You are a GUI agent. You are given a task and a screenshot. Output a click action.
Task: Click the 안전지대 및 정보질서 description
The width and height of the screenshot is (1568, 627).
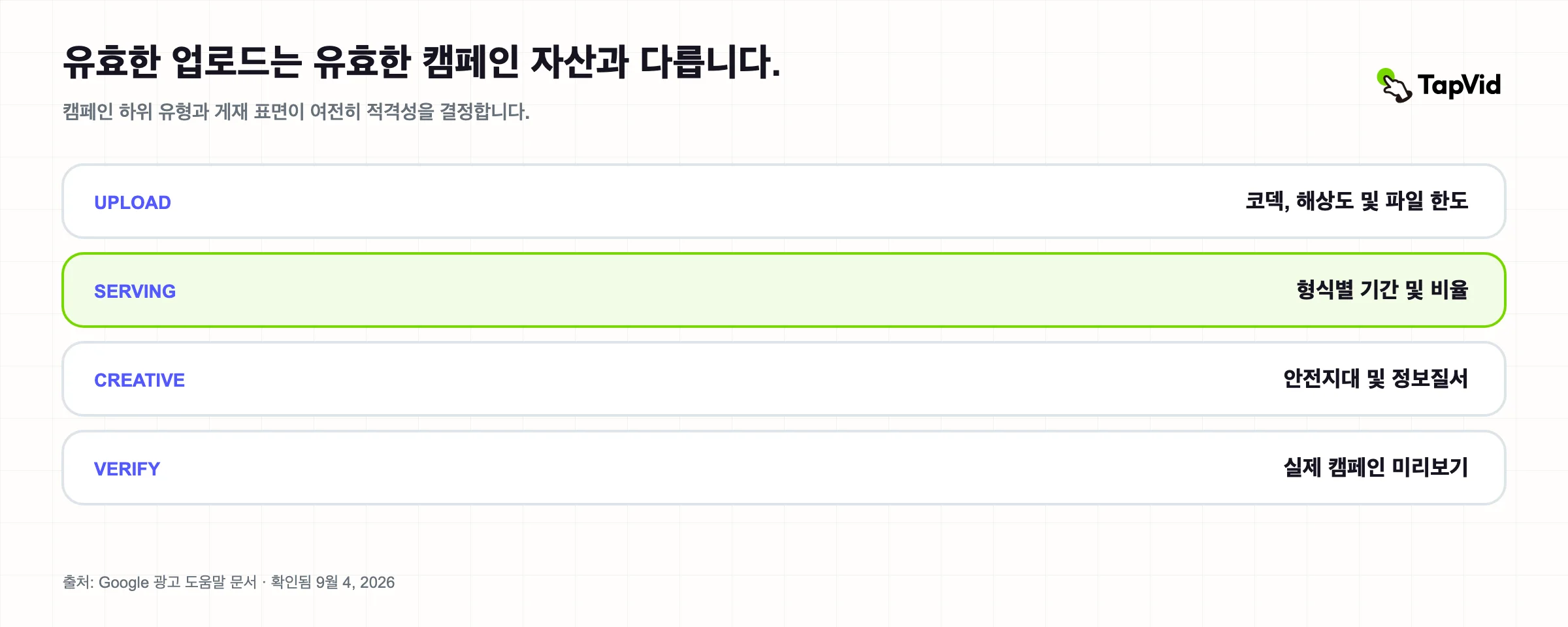pyautogui.click(x=1376, y=379)
